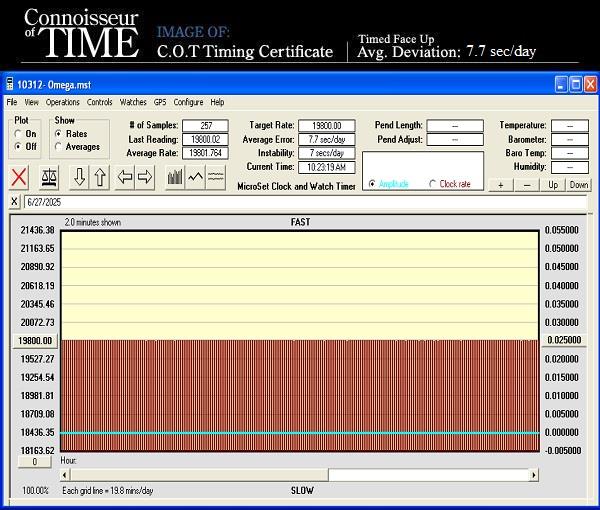Viewport: 600px width, 510px height.
Task: Click the down arrow toolbar icon
Action: pyautogui.click(x=80, y=177)
